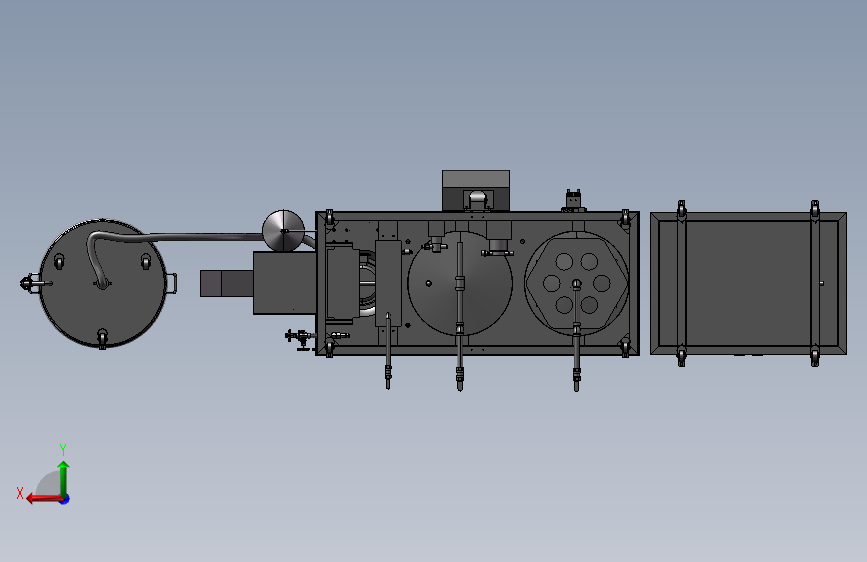This screenshot has width=867, height=562.
Task: Select the empty rectangular tray on right
Action: click(x=748, y=283)
